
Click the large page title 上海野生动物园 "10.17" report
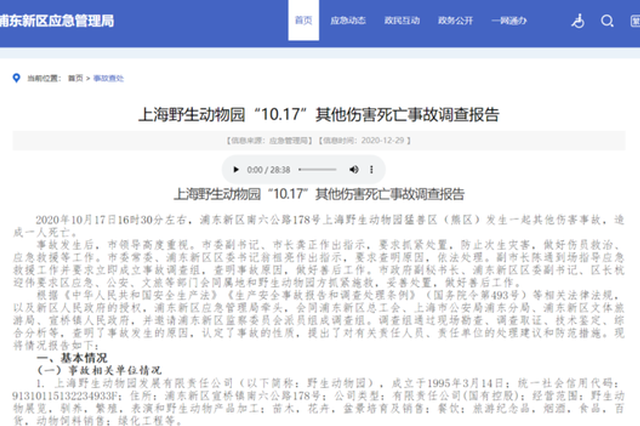tap(319, 115)
